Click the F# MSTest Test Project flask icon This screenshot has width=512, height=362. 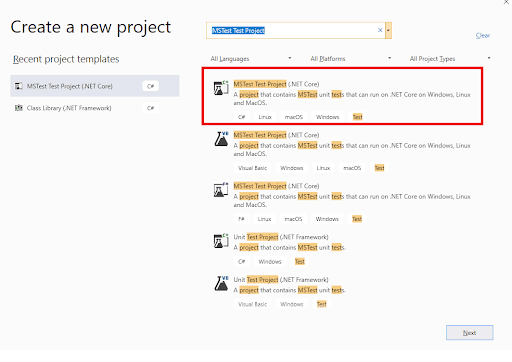[221, 189]
